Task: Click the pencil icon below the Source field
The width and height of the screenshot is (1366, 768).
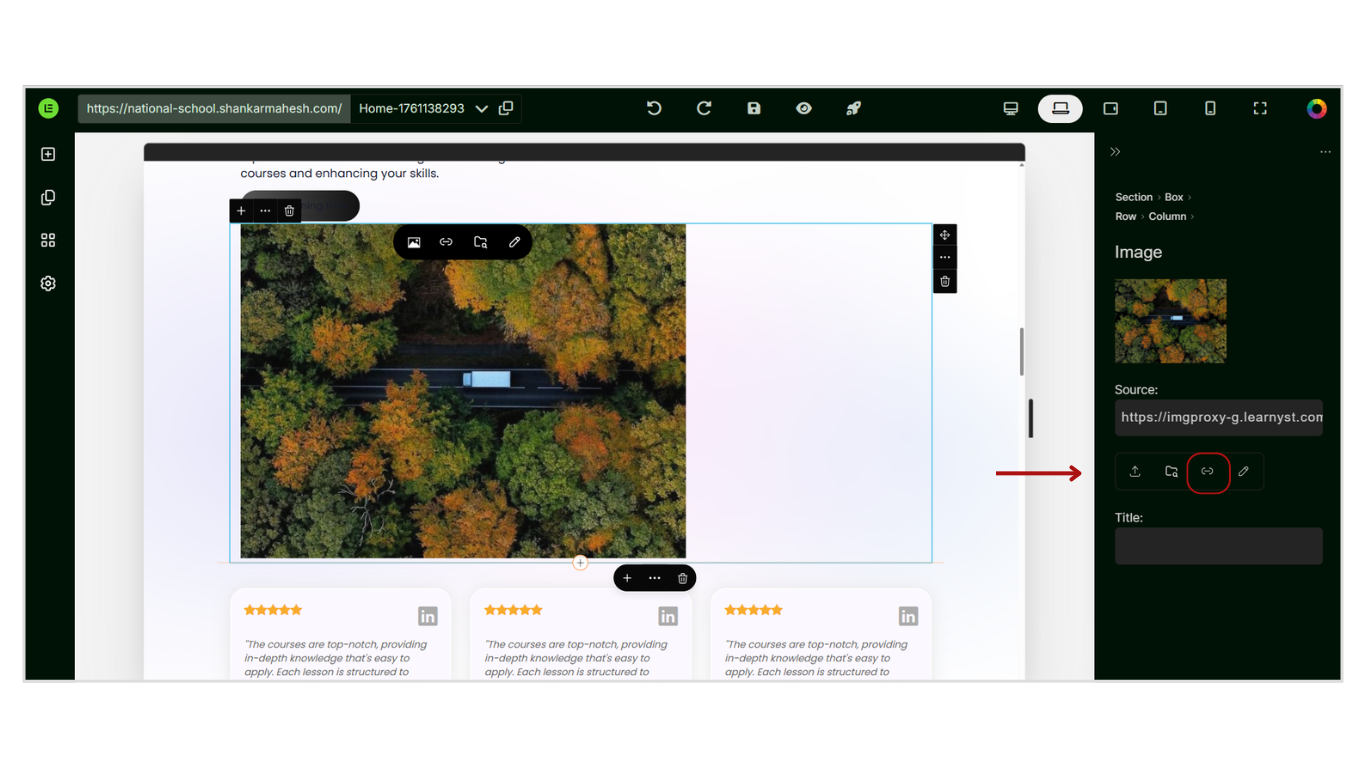Action: click(1243, 471)
